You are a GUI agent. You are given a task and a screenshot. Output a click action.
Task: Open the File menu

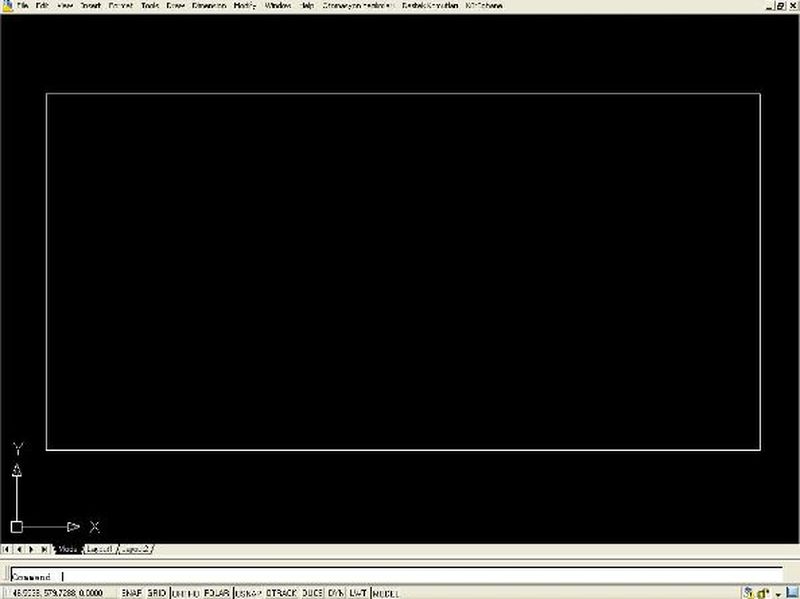pyautogui.click(x=22, y=6)
